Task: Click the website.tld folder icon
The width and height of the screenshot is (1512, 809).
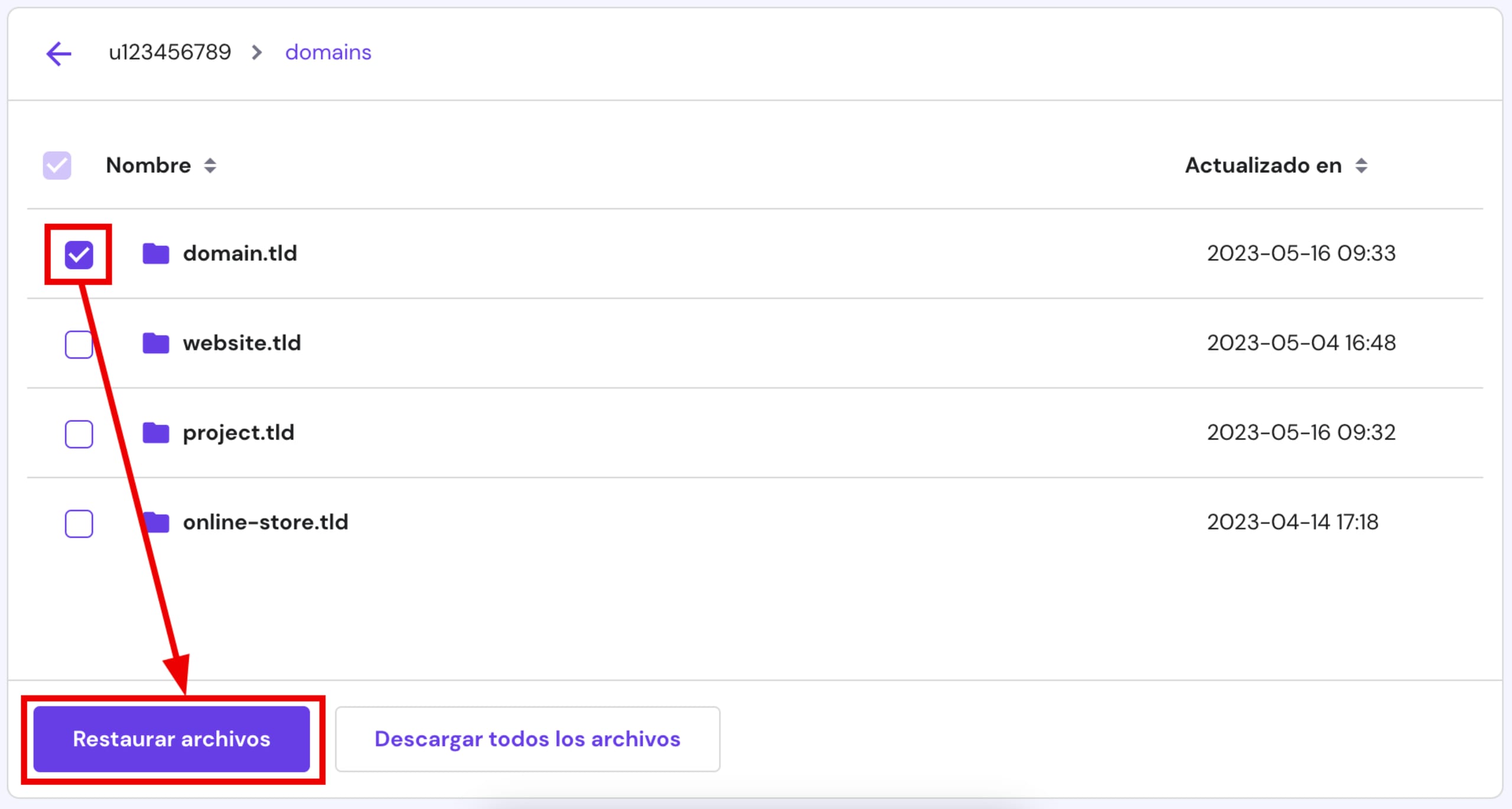Action: click(x=156, y=343)
